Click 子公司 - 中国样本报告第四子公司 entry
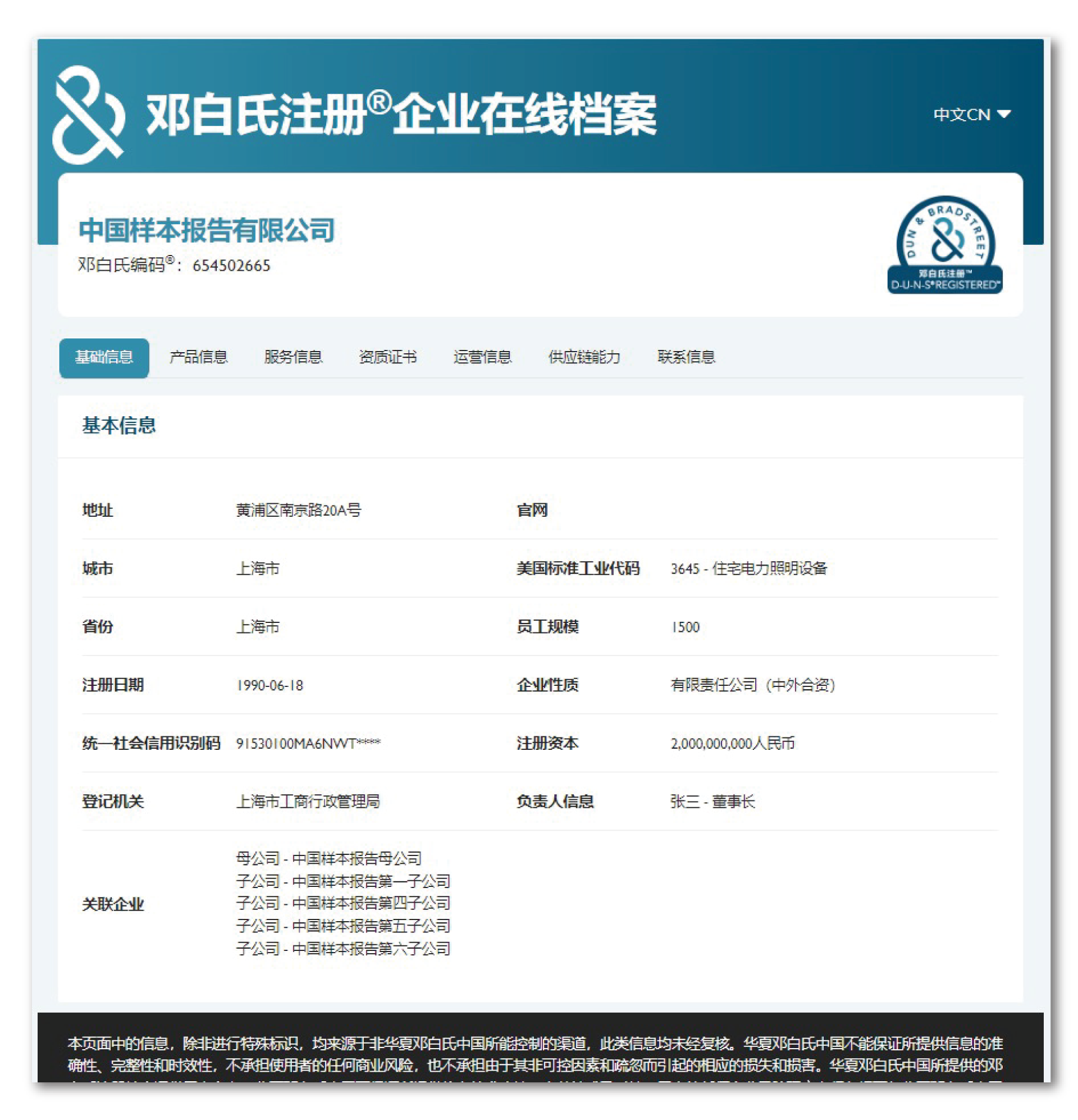 (344, 904)
